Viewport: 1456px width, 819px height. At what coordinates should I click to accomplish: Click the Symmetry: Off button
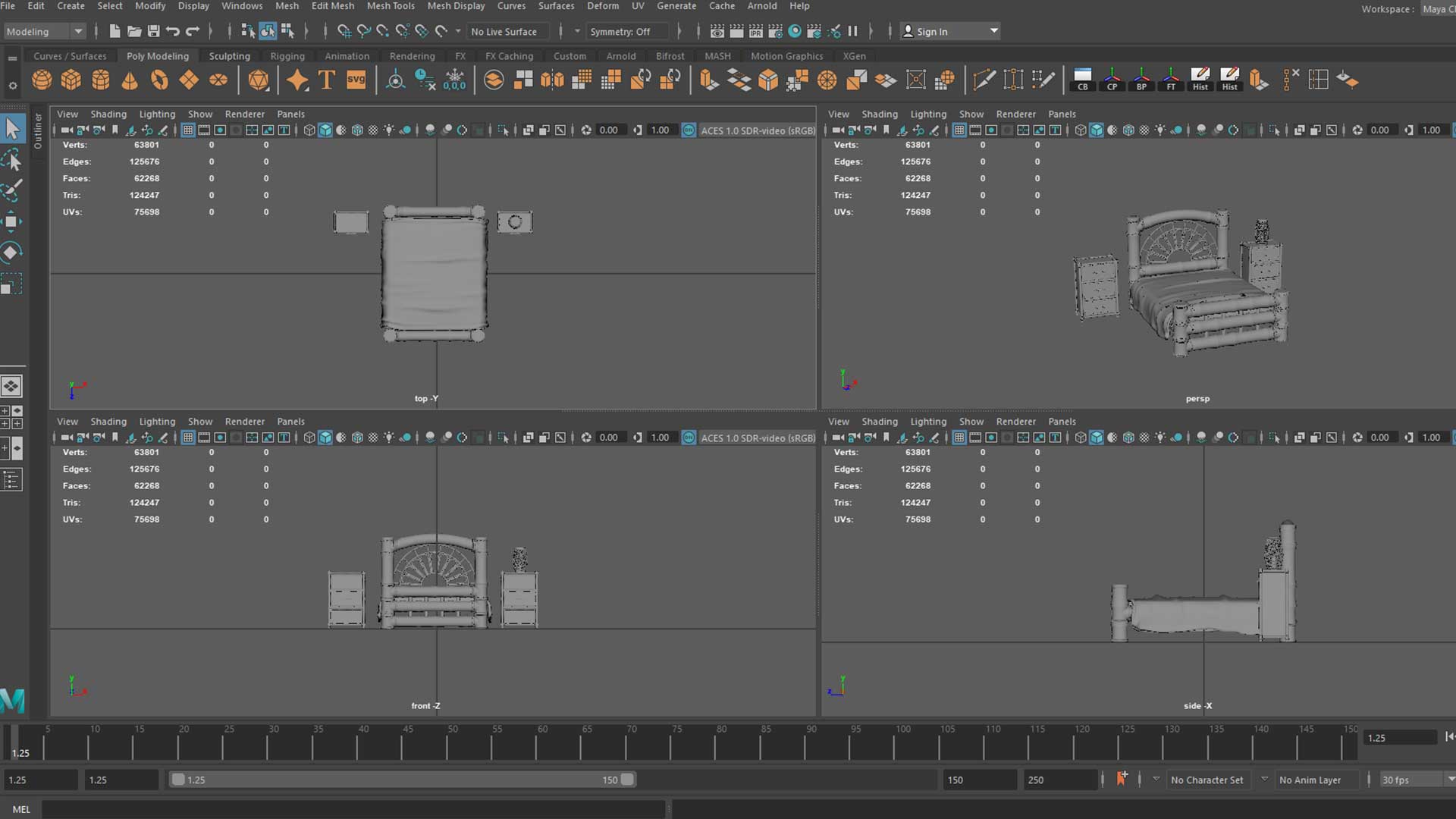(x=620, y=31)
